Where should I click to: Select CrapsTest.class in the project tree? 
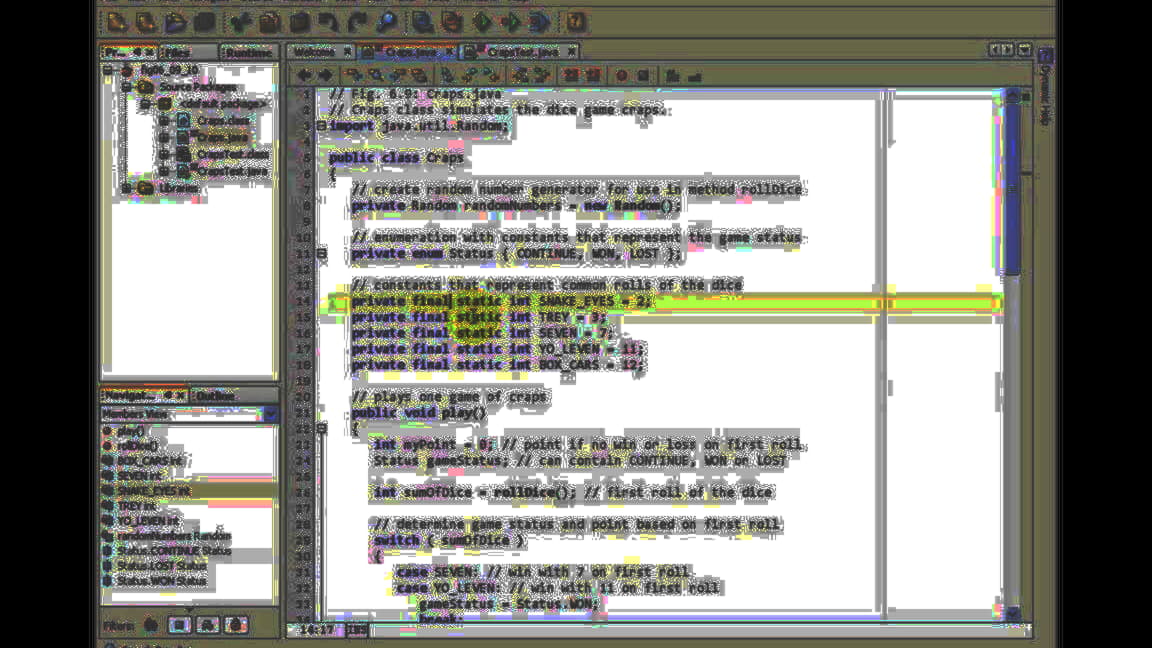coord(232,154)
